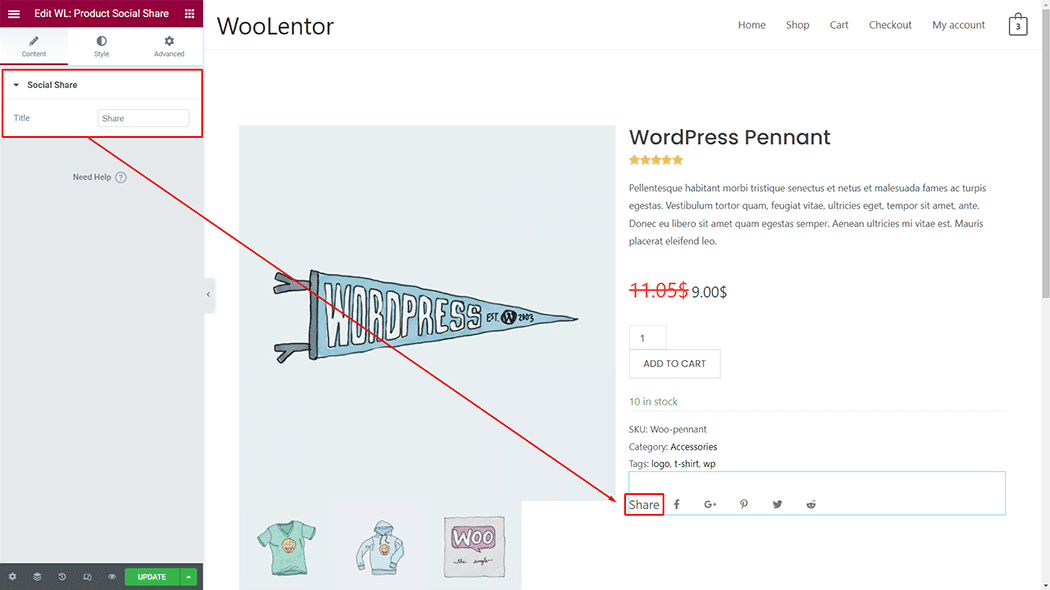This screenshot has height=590, width=1050.
Task: Expand the Update save options arrow
Action: (x=190, y=577)
